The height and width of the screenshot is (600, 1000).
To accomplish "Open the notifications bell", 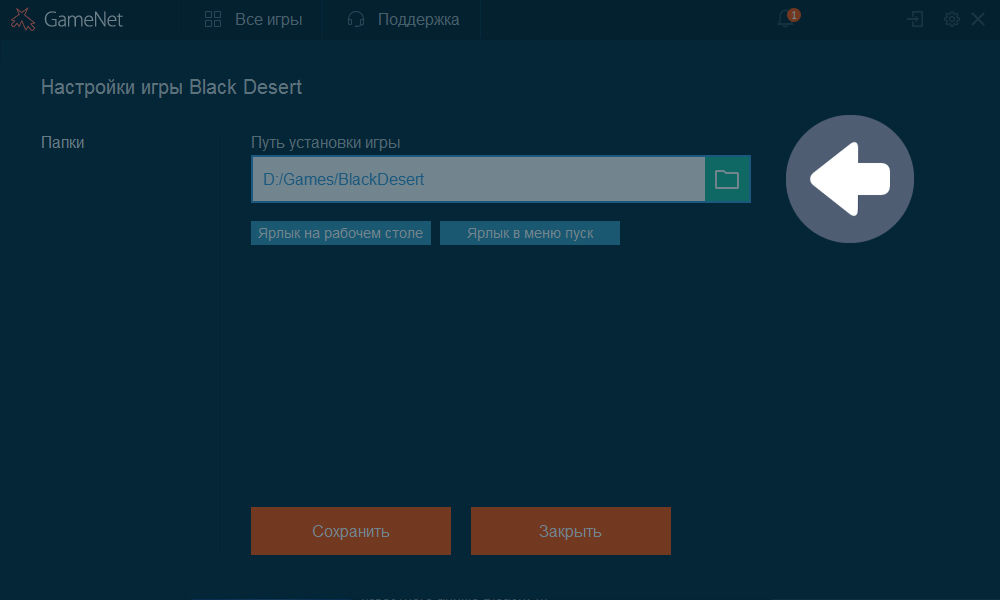I will click(x=788, y=19).
